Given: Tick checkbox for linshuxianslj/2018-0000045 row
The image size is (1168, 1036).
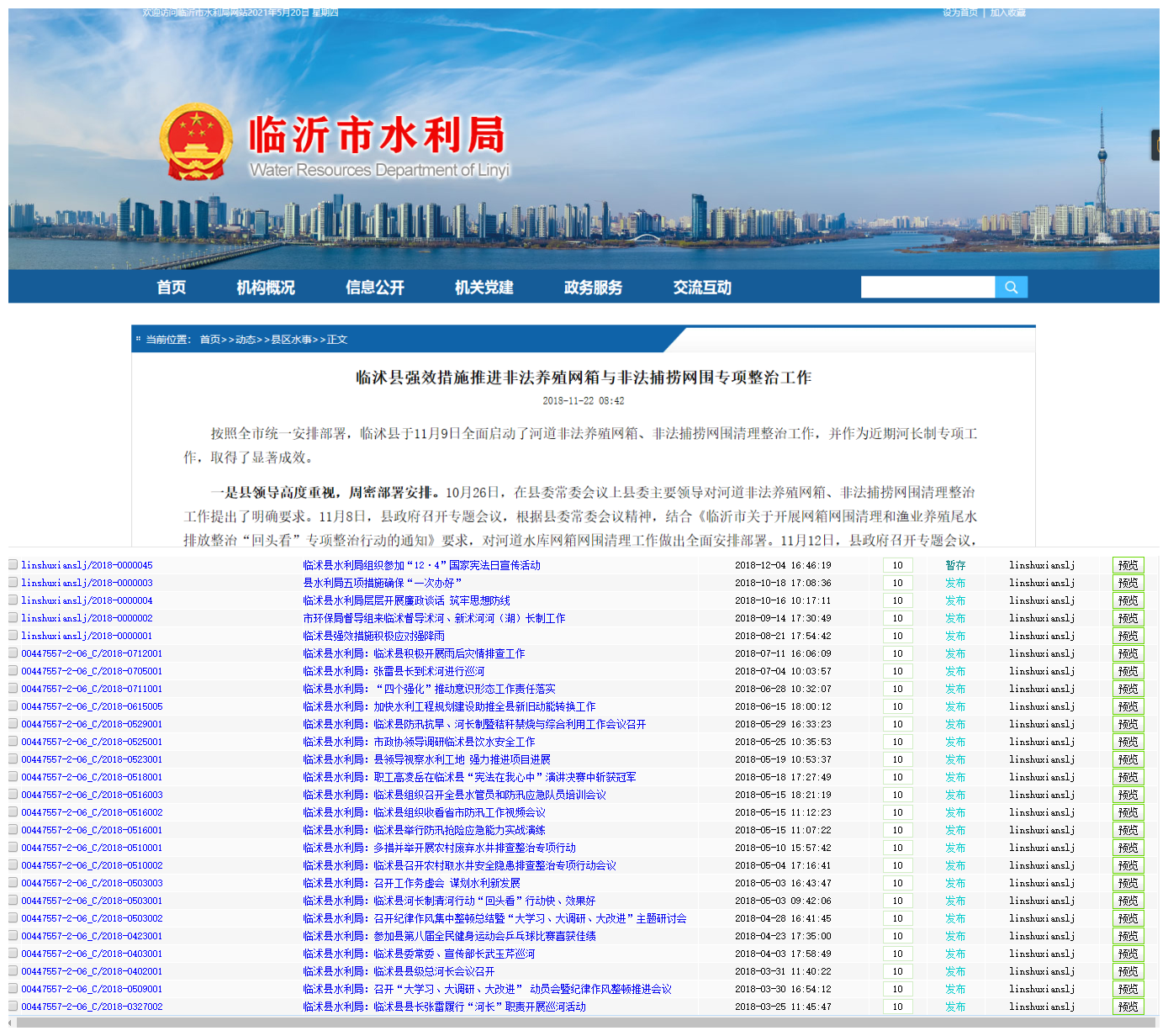Looking at the screenshot, I should coord(13,565).
